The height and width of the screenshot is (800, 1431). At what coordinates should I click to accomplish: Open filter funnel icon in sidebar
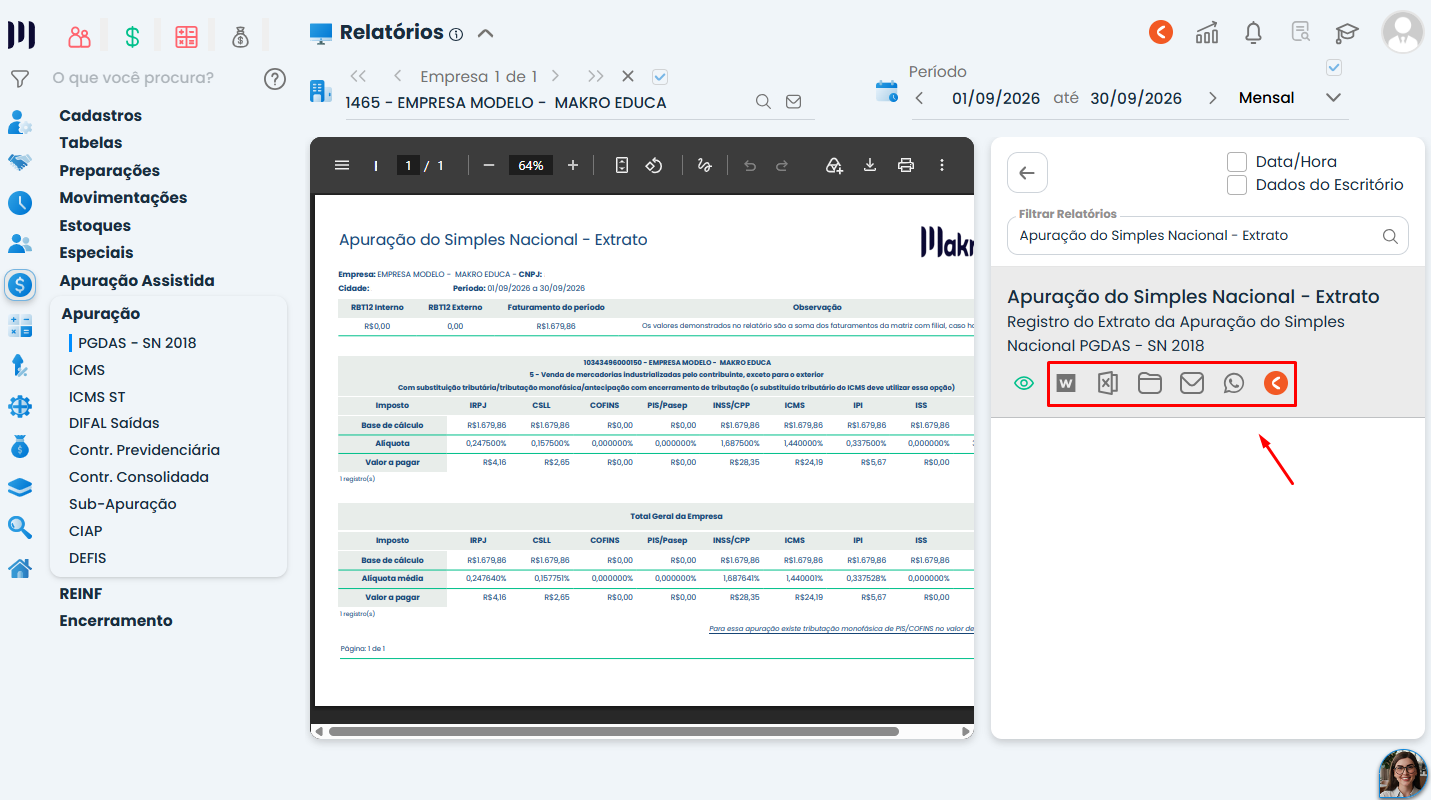[x=19, y=78]
